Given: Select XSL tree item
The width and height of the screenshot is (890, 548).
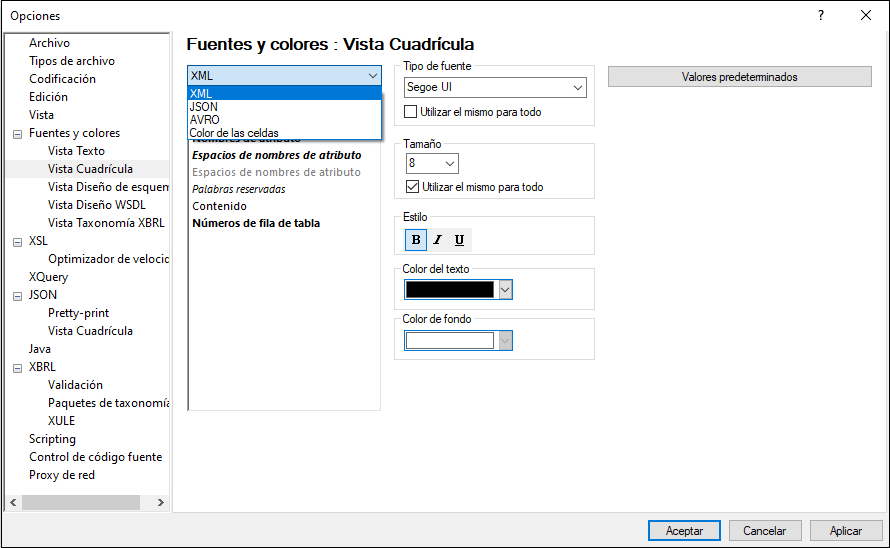Looking at the screenshot, I should click(x=39, y=241).
